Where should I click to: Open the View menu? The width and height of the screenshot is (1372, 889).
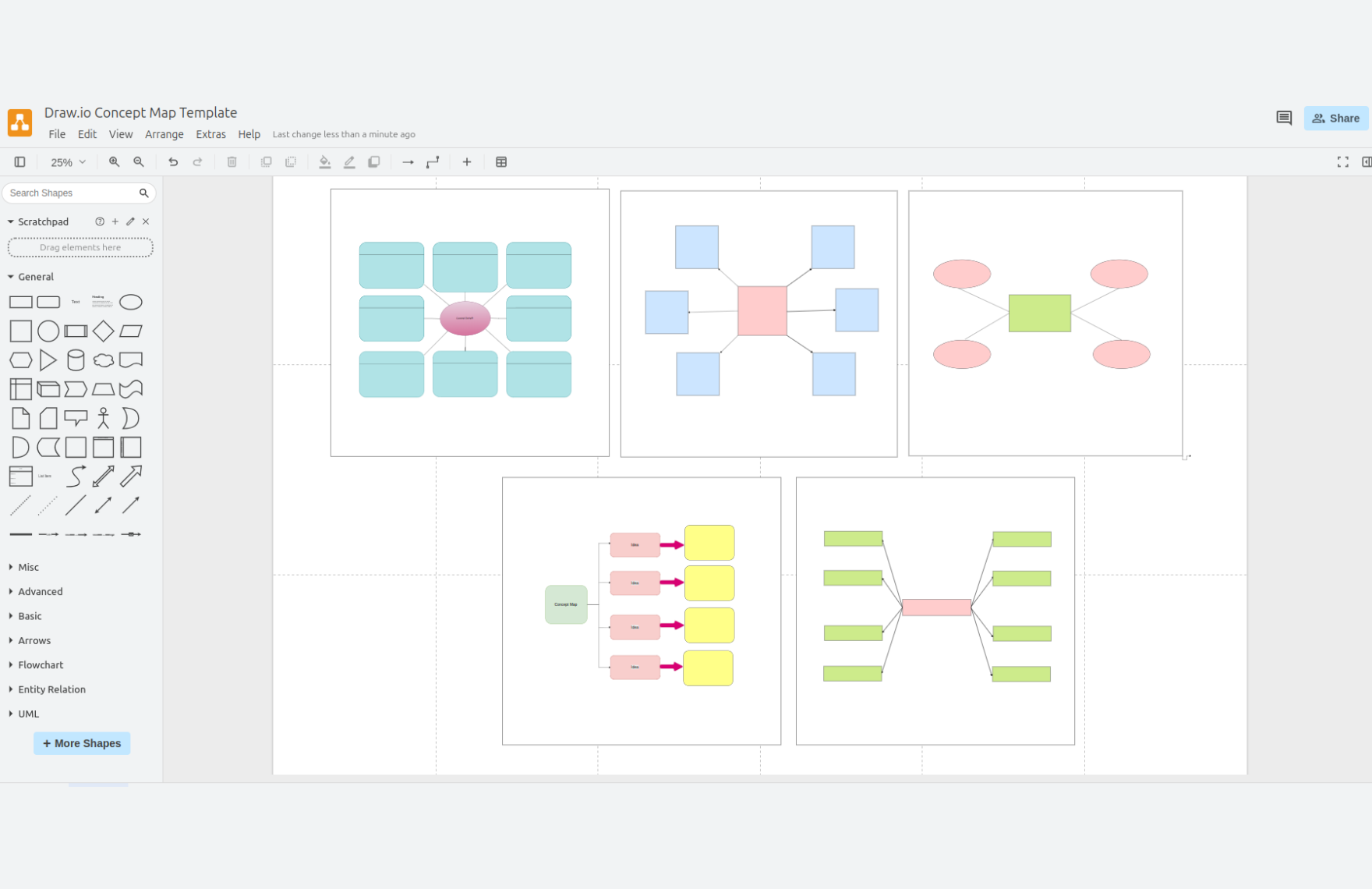click(x=121, y=134)
